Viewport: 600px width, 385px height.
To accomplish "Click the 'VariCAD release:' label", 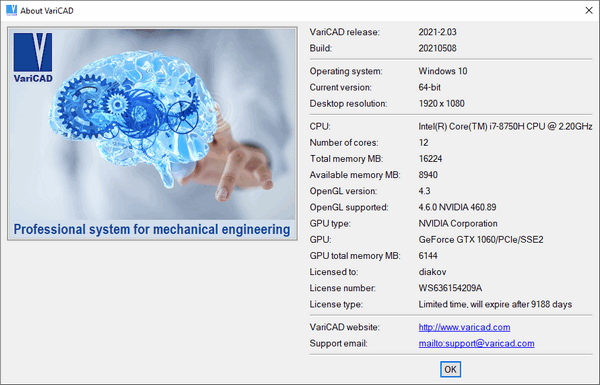I will point(344,32).
